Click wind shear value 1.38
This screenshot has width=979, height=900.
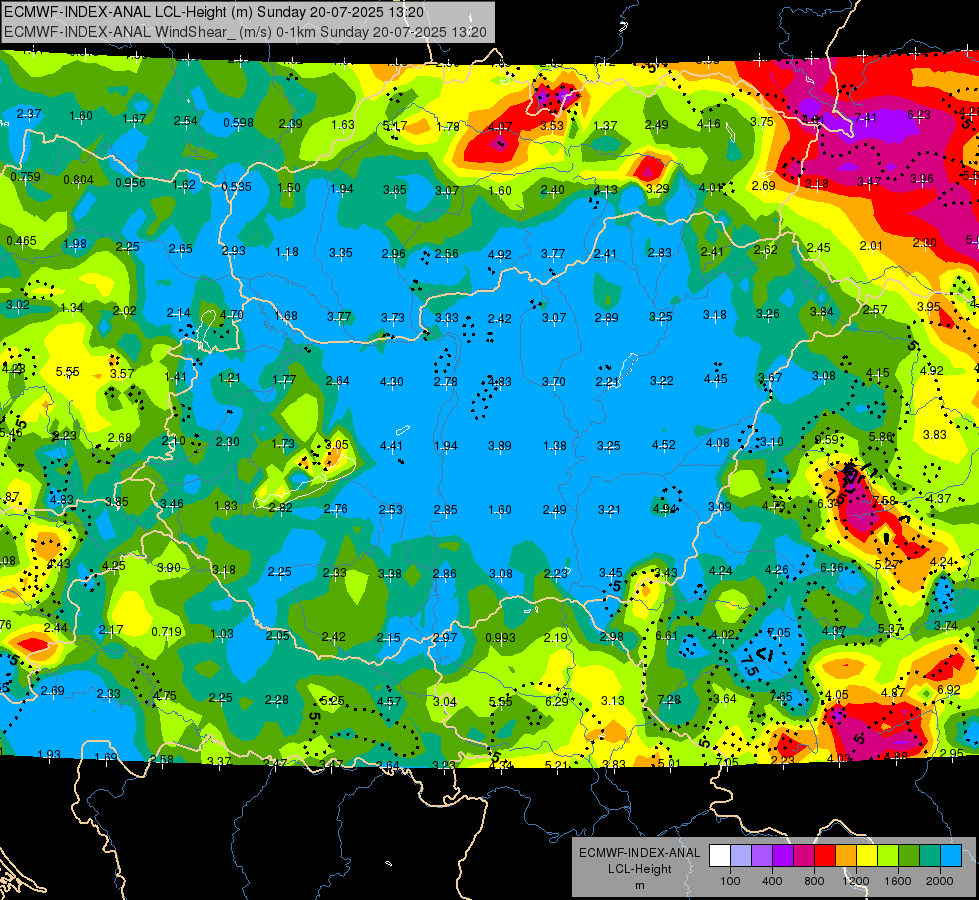(555, 445)
